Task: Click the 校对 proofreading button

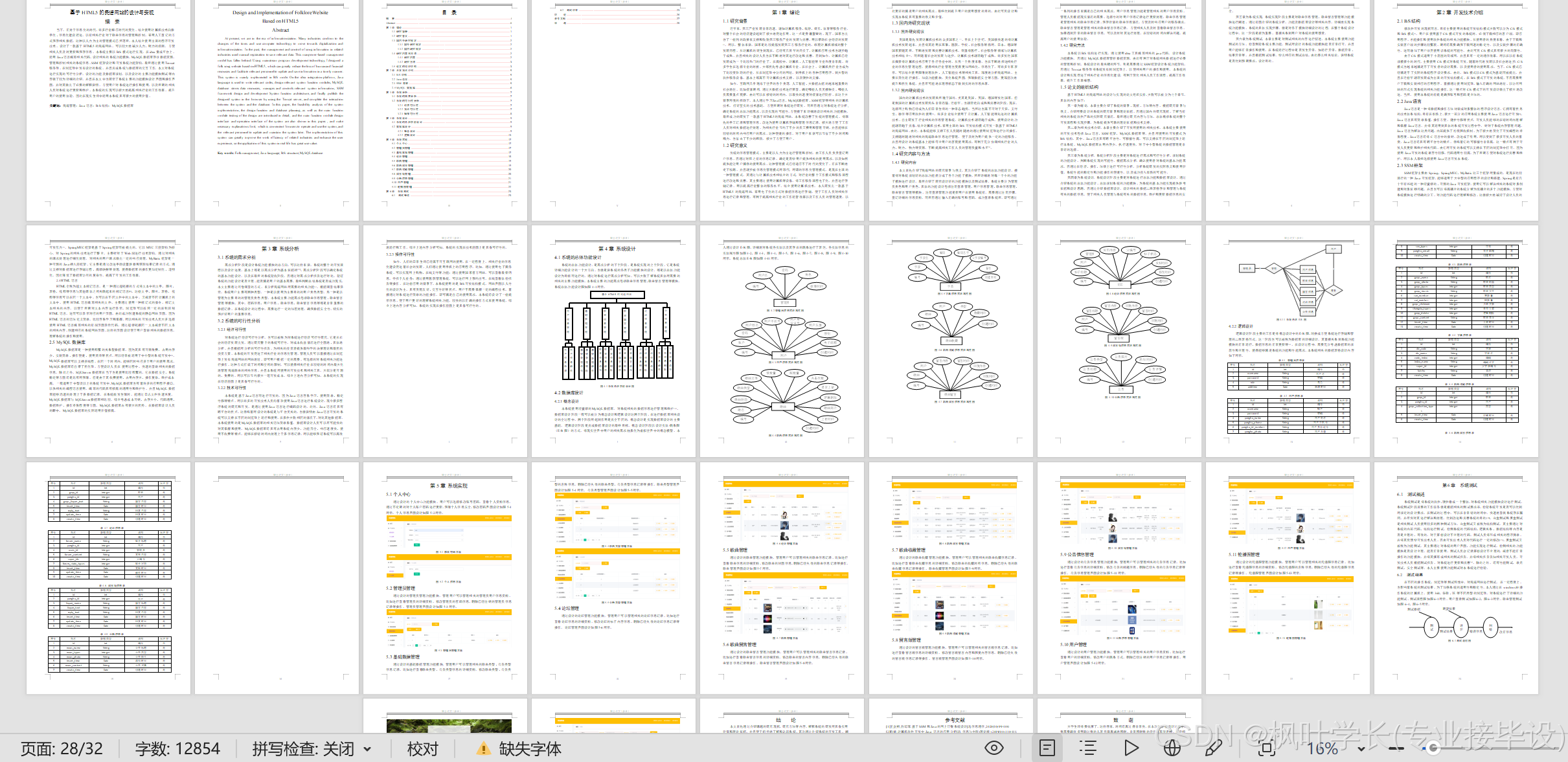Action: click(422, 749)
